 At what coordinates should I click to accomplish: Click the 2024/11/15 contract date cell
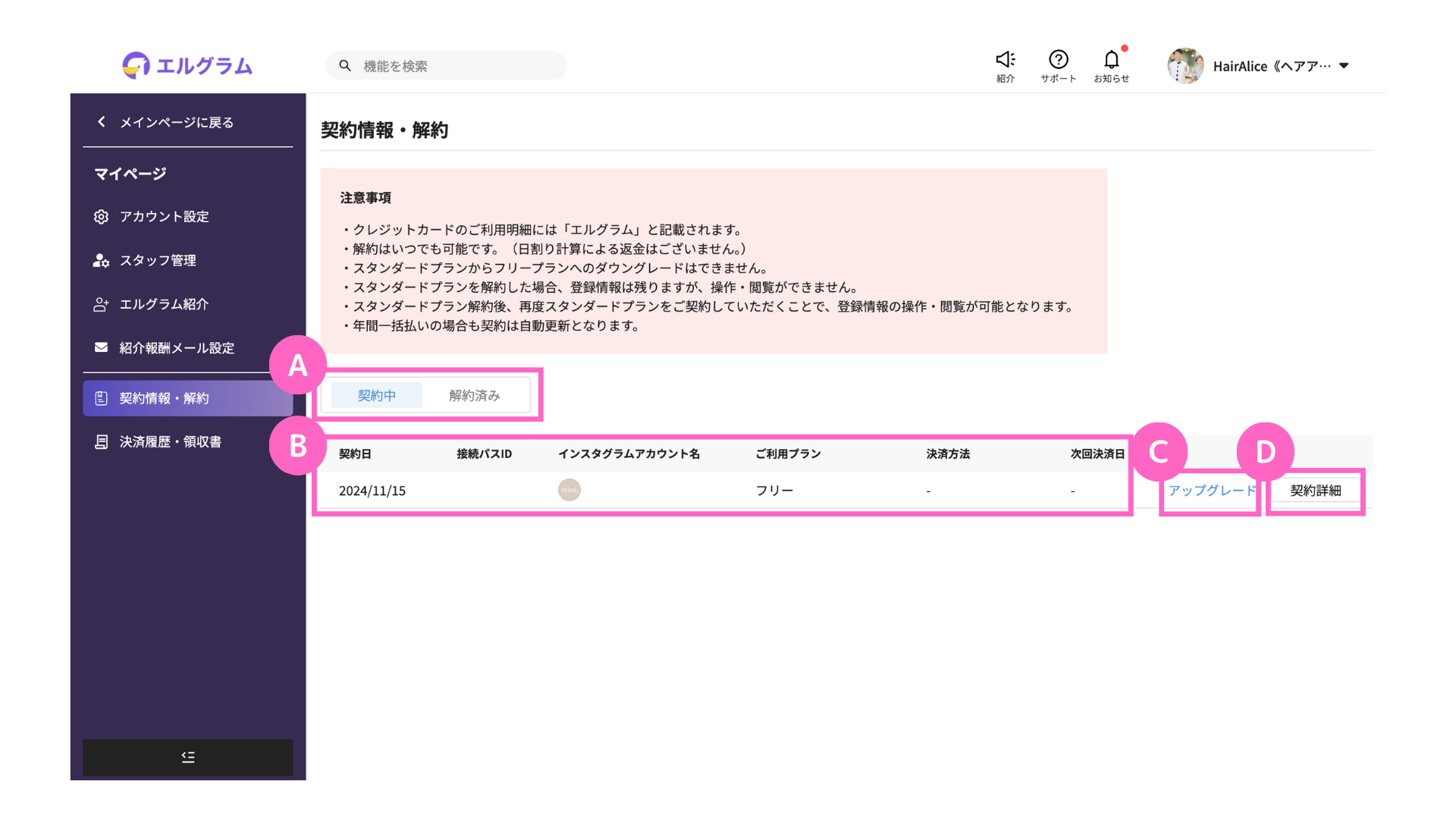point(372,491)
